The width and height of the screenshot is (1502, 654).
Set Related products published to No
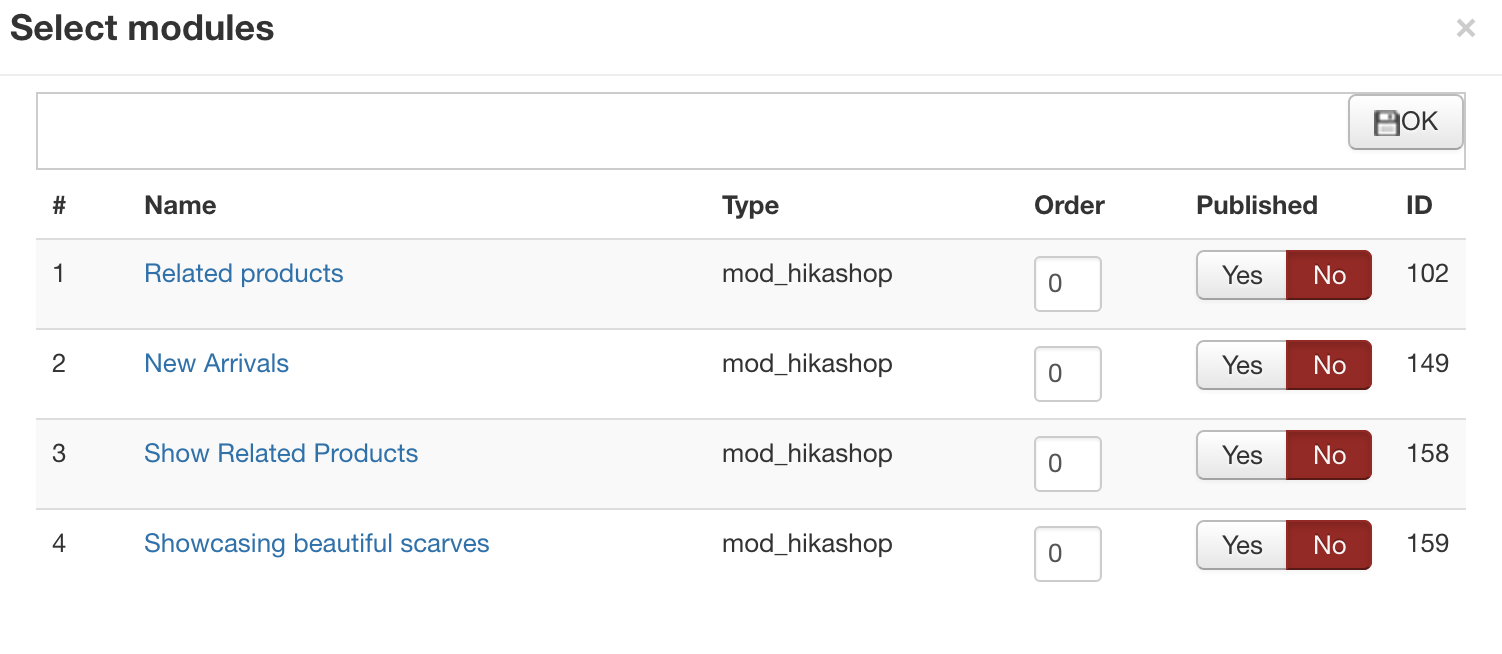click(1328, 275)
